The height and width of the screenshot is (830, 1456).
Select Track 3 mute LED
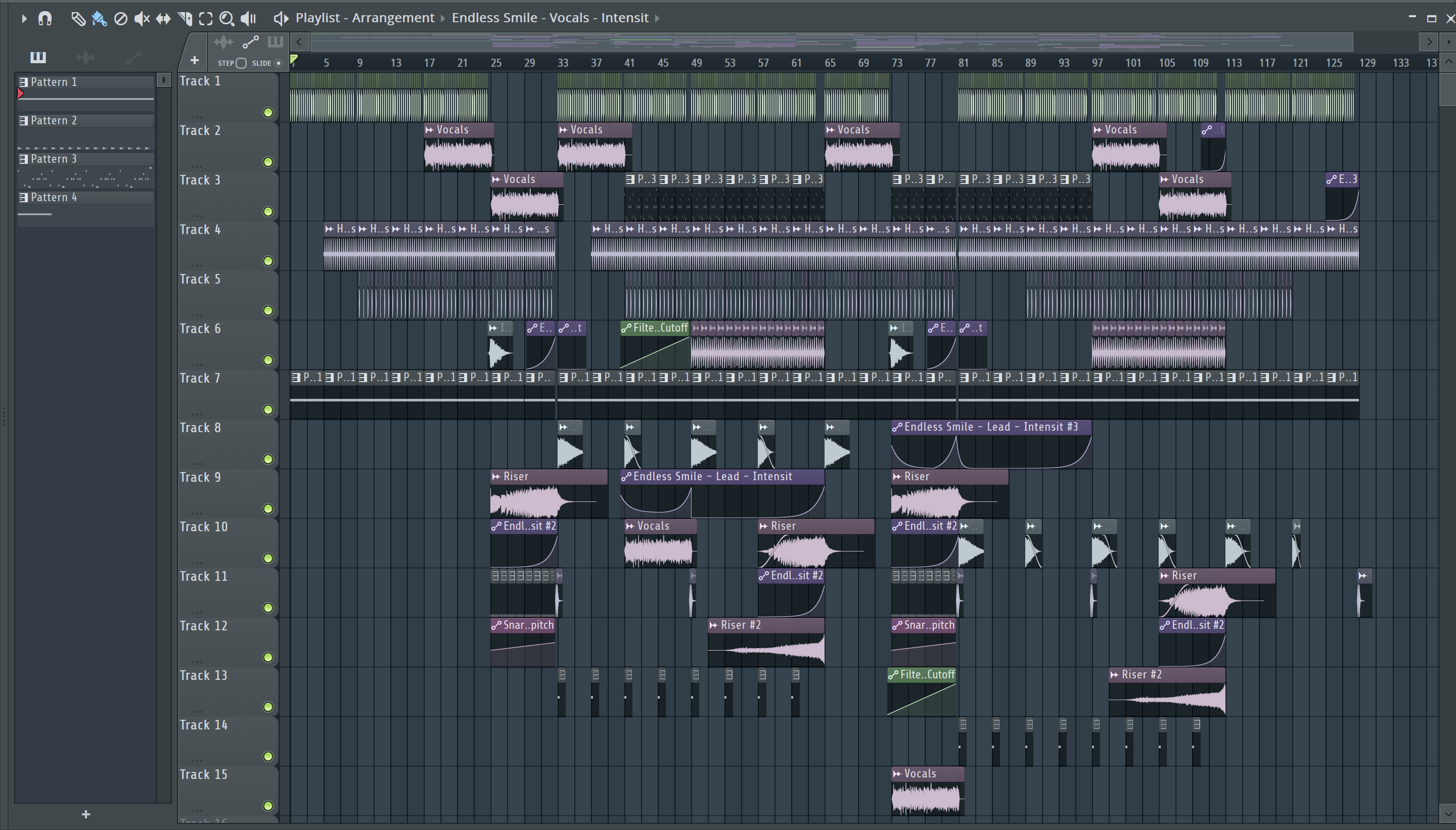(268, 212)
